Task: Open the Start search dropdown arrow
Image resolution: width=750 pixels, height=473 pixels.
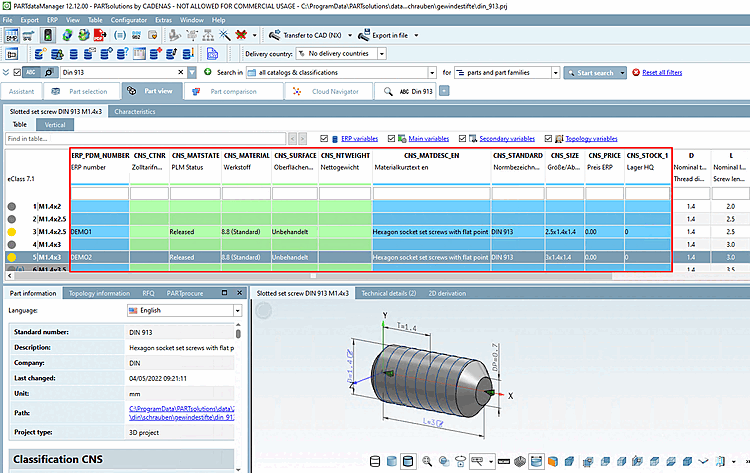Action: click(x=622, y=73)
